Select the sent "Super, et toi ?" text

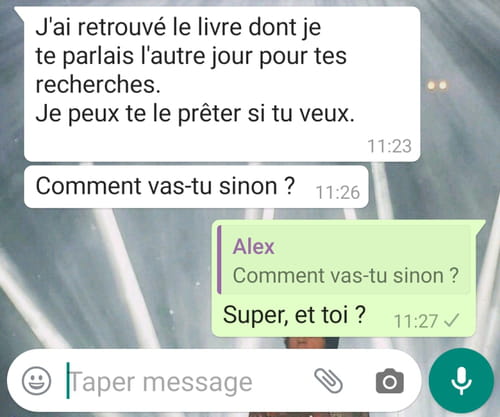(294, 315)
